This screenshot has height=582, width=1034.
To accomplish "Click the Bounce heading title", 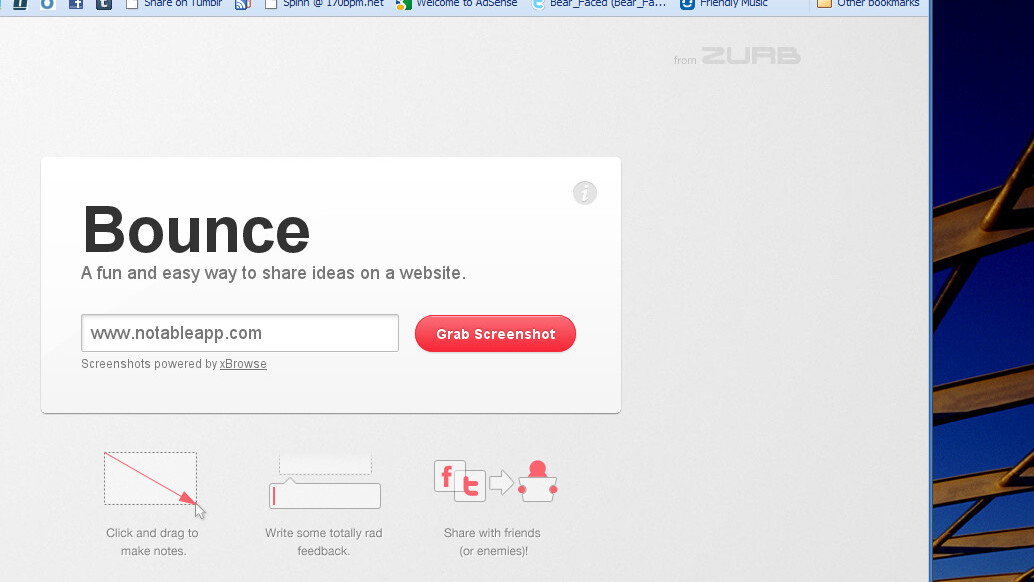I will click(196, 230).
